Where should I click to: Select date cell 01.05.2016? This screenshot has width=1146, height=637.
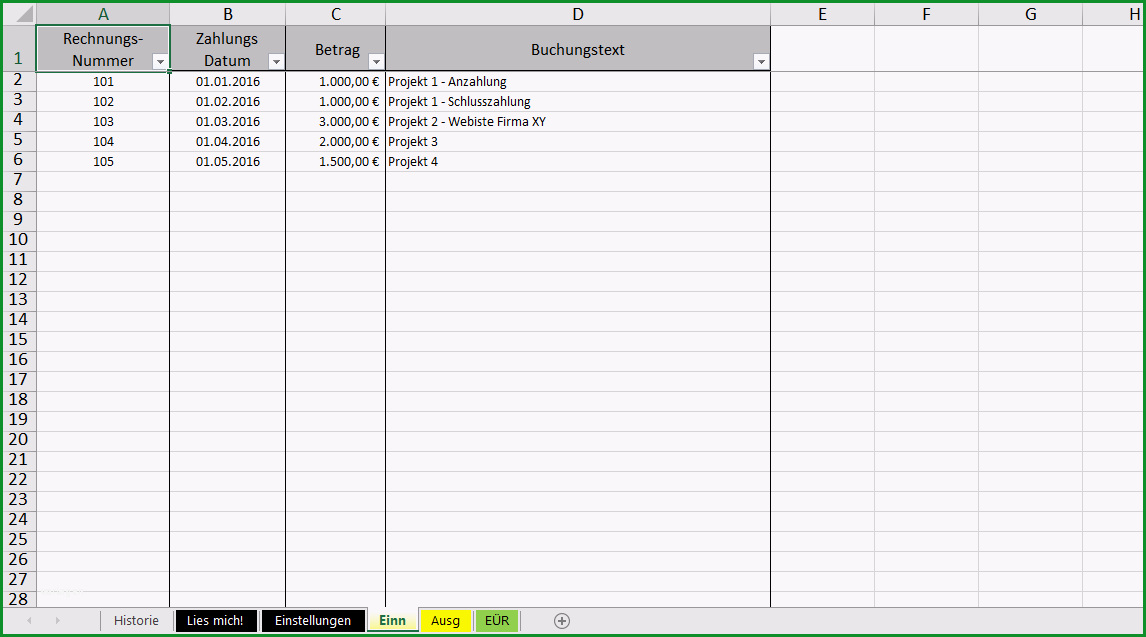coord(227,161)
